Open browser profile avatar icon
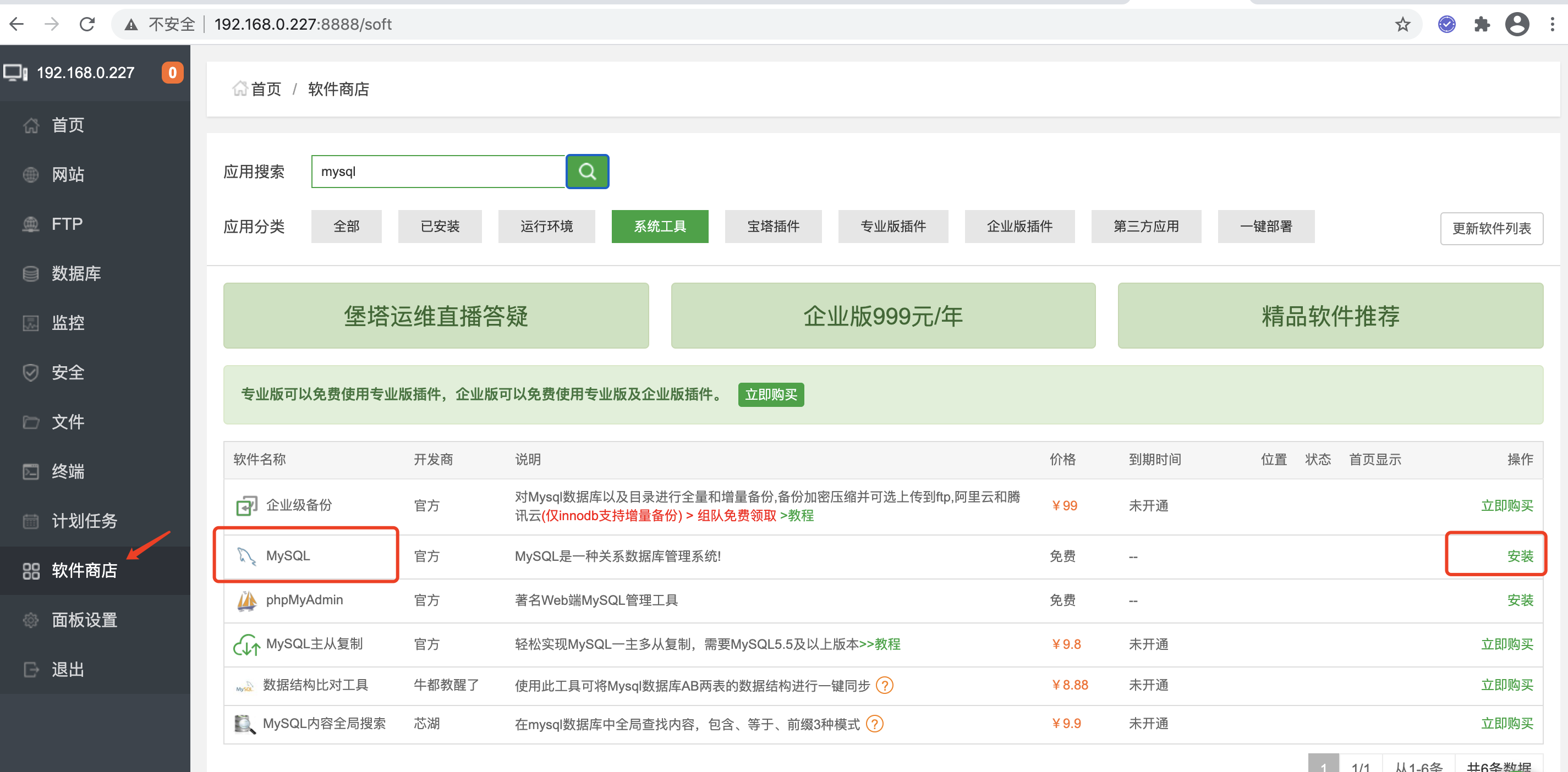The height and width of the screenshot is (772, 1568). coord(1517,24)
